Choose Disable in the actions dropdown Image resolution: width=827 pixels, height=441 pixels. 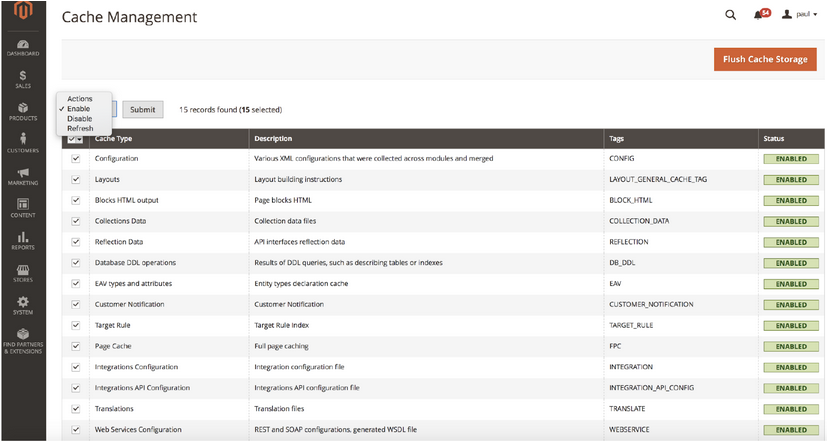point(80,119)
